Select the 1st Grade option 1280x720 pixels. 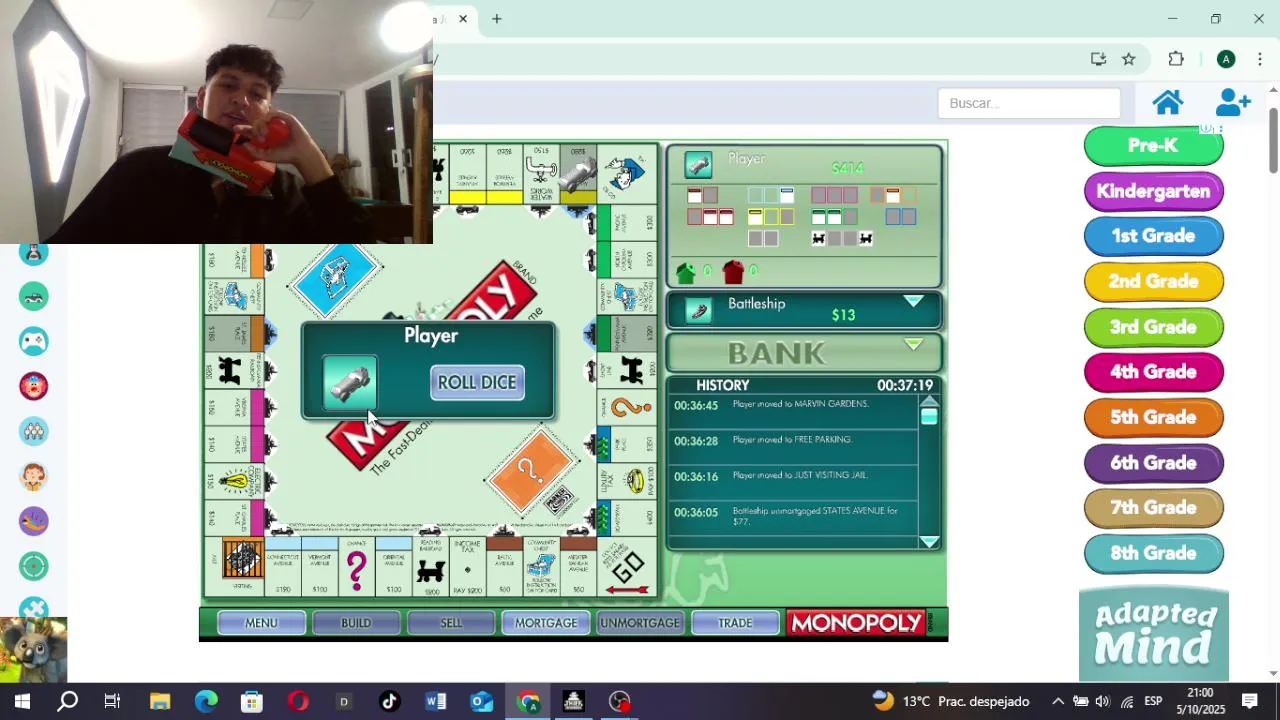1153,236
